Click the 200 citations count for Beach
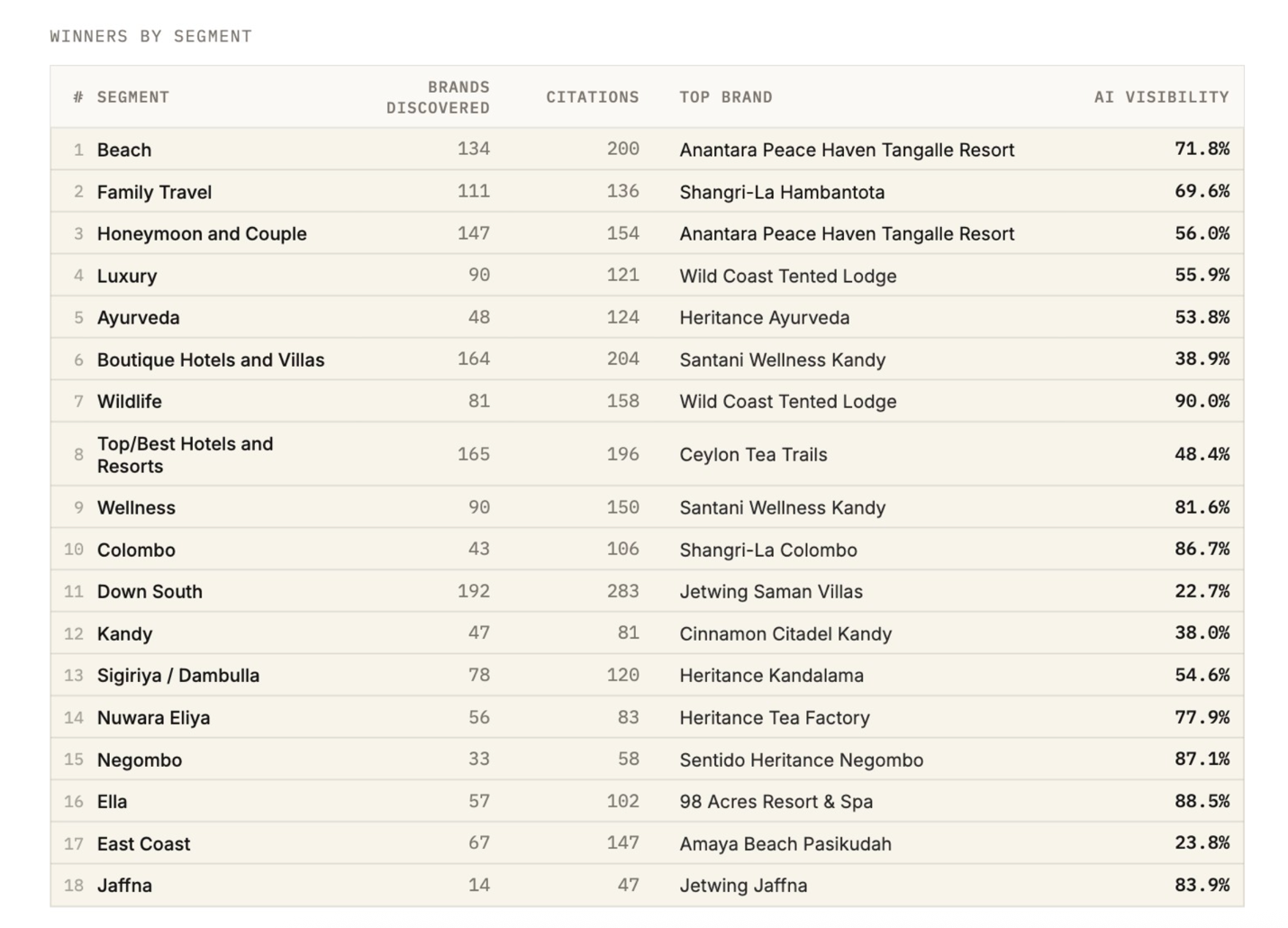Screen dimensions: 1288x928 click(622, 149)
